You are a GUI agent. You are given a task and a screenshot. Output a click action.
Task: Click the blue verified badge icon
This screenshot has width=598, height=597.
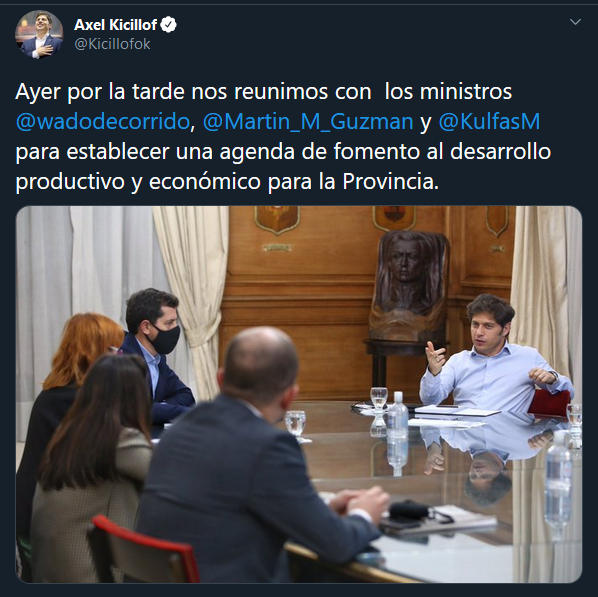168,25
